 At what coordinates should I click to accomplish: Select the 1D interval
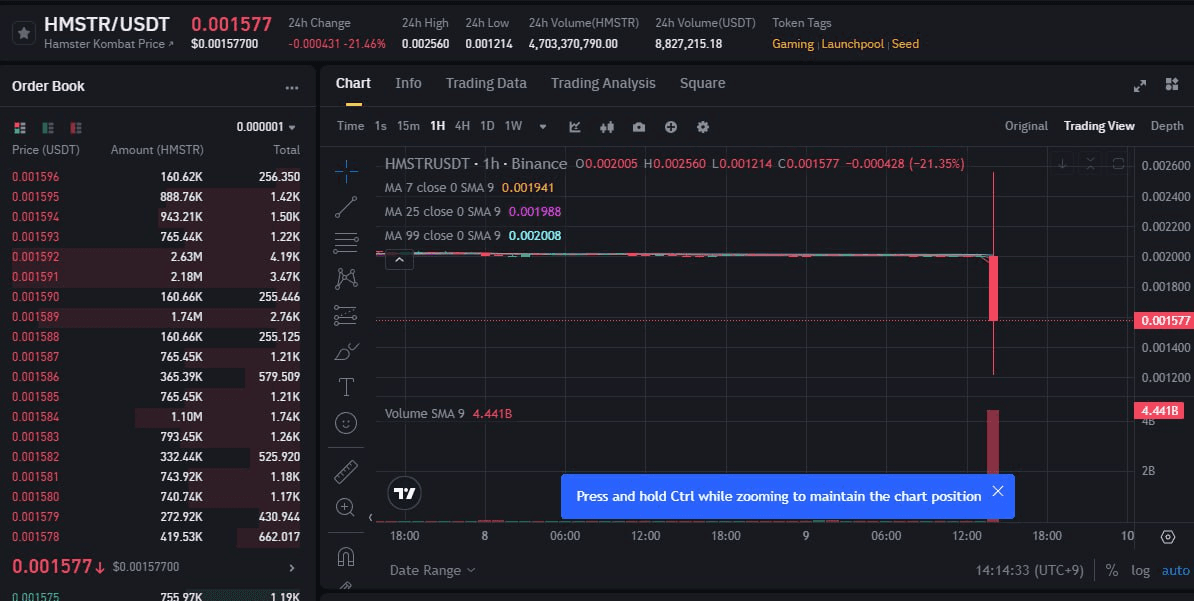pos(487,126)
